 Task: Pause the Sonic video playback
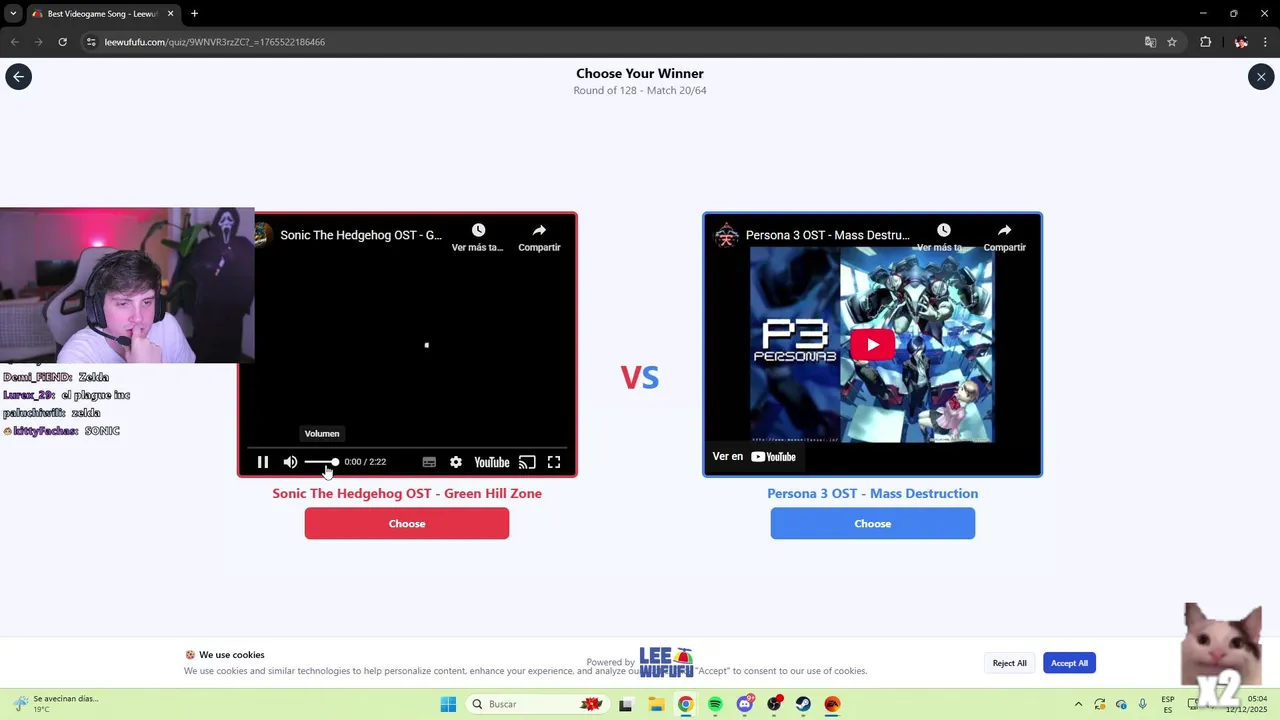tap(263, 462)
